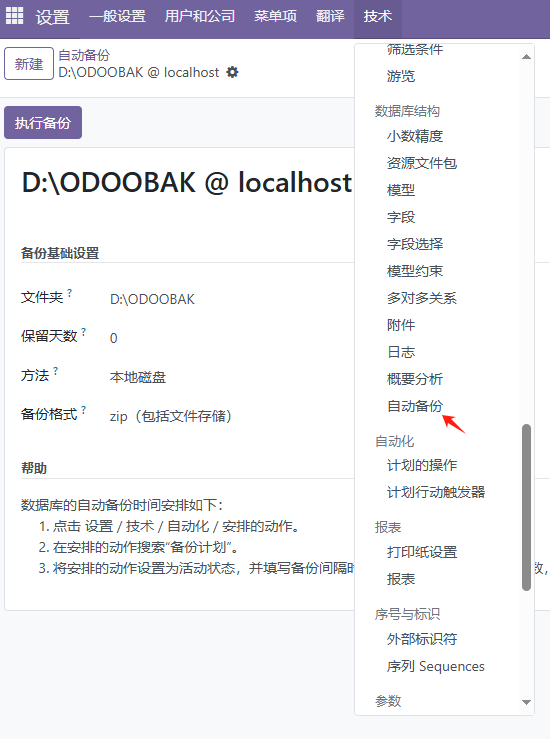This screenshot has width=550, height=739.
Task: Click the dropdown scrollbar up arrow
Action: 526,57
